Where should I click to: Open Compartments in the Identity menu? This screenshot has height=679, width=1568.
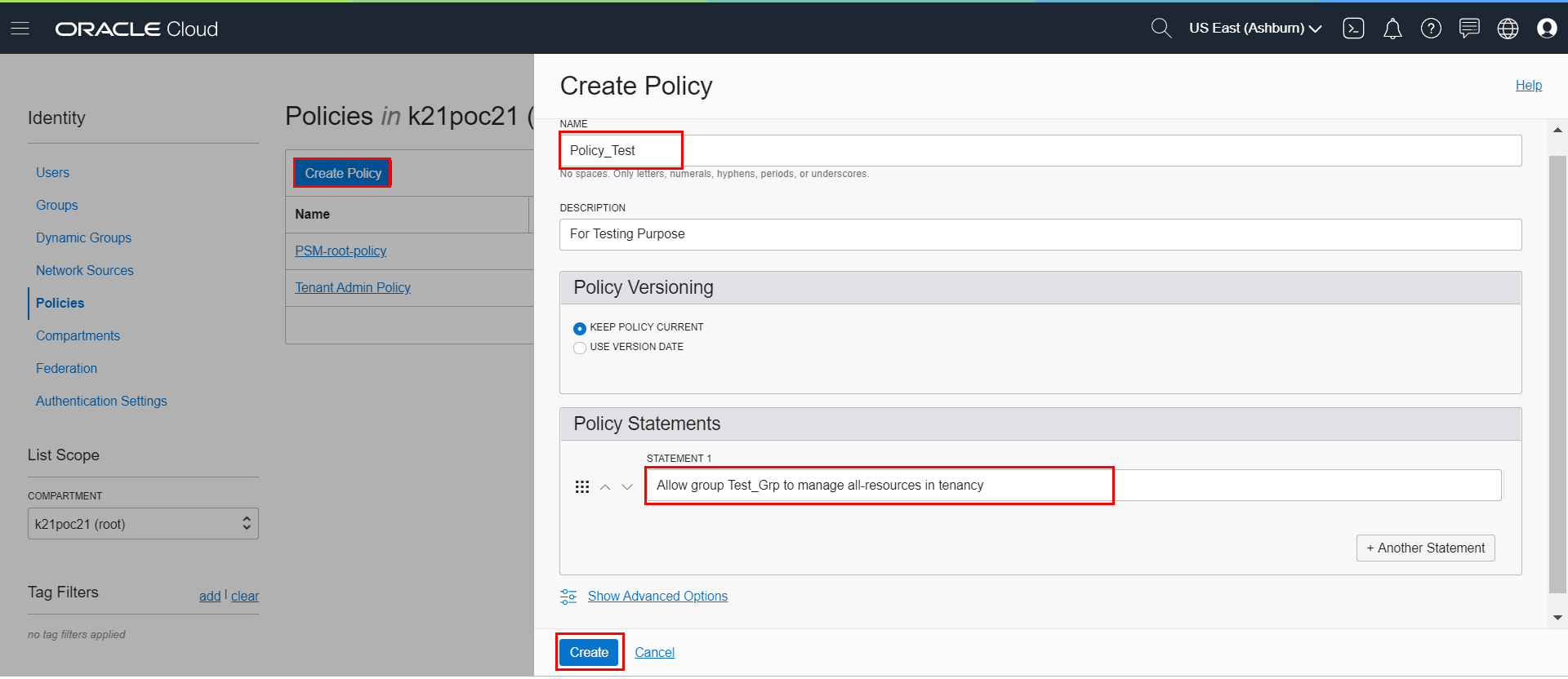point(78,335)
